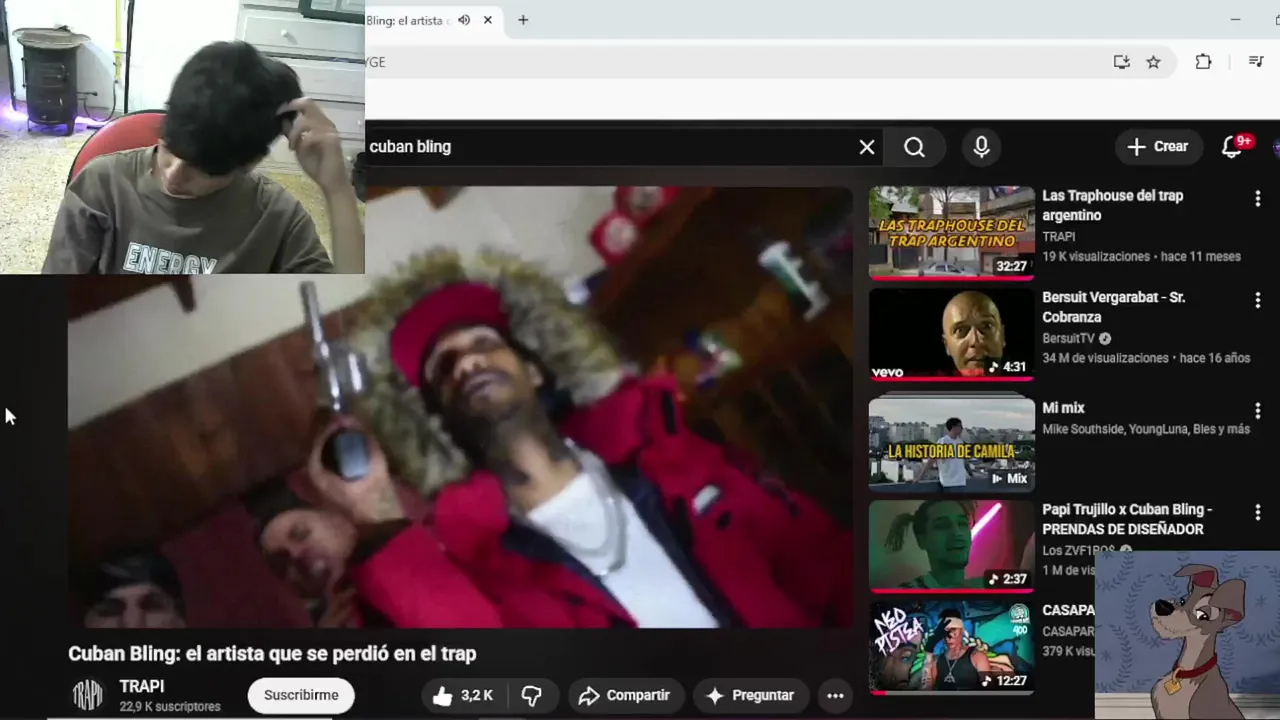Viewport: 1280px width, 720px height.
Task: Open options menu for Mi mix
Action: [x=1258, y=411]
